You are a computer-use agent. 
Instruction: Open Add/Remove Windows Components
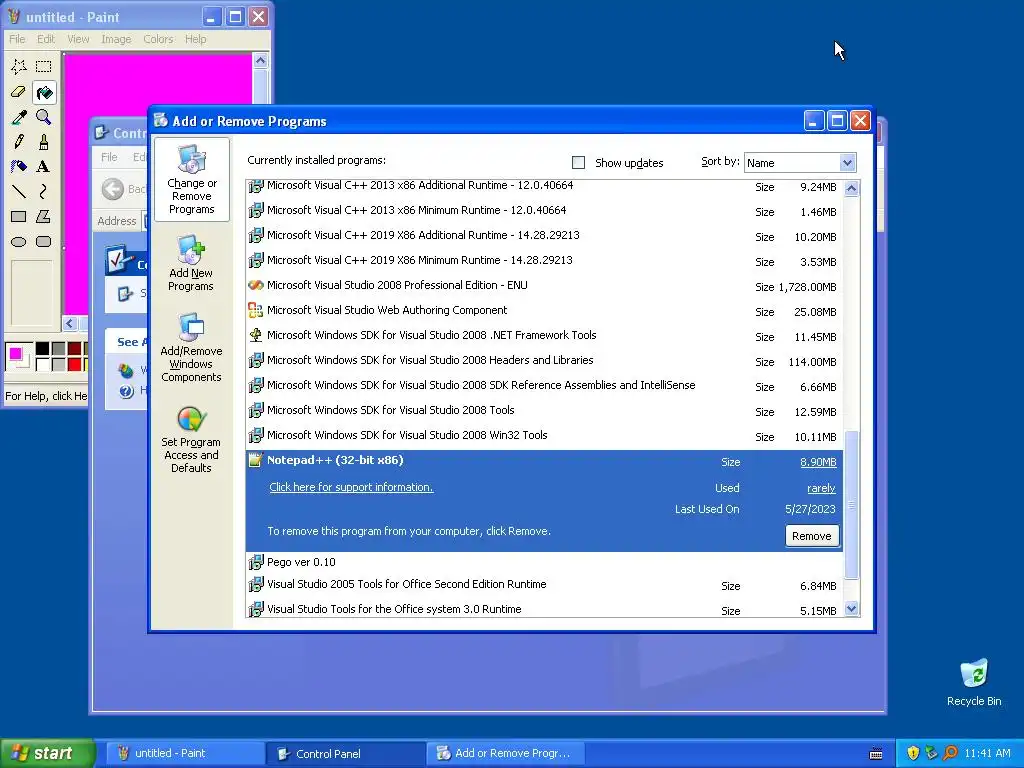[x=191, y=347]
